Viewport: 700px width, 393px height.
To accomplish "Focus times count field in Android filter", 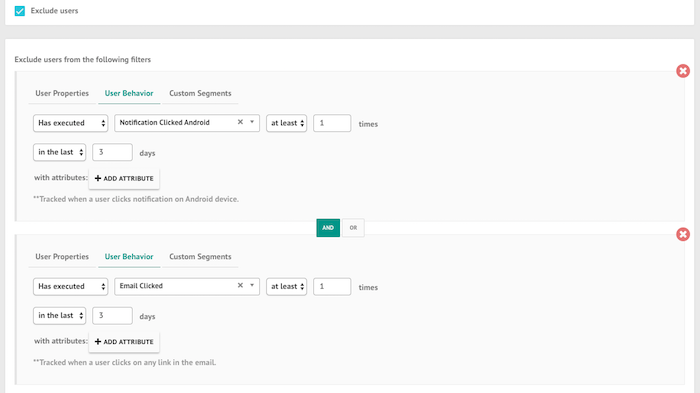I will pyautogui.click(x=332, y=123).
